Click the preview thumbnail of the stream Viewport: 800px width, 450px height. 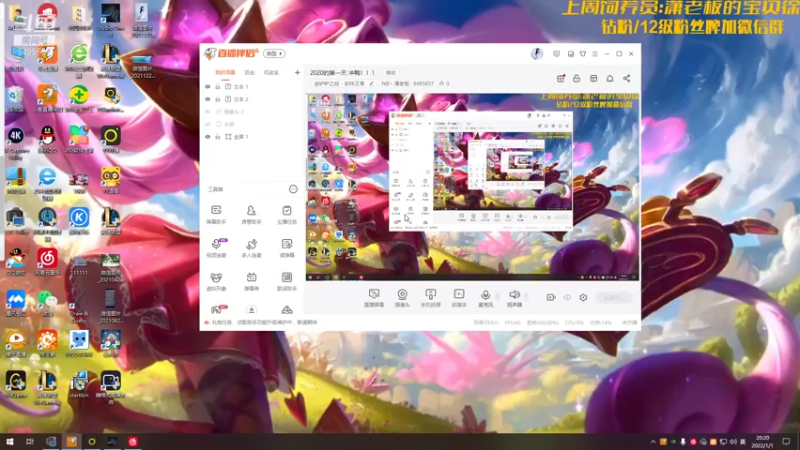tap(472, 187)
